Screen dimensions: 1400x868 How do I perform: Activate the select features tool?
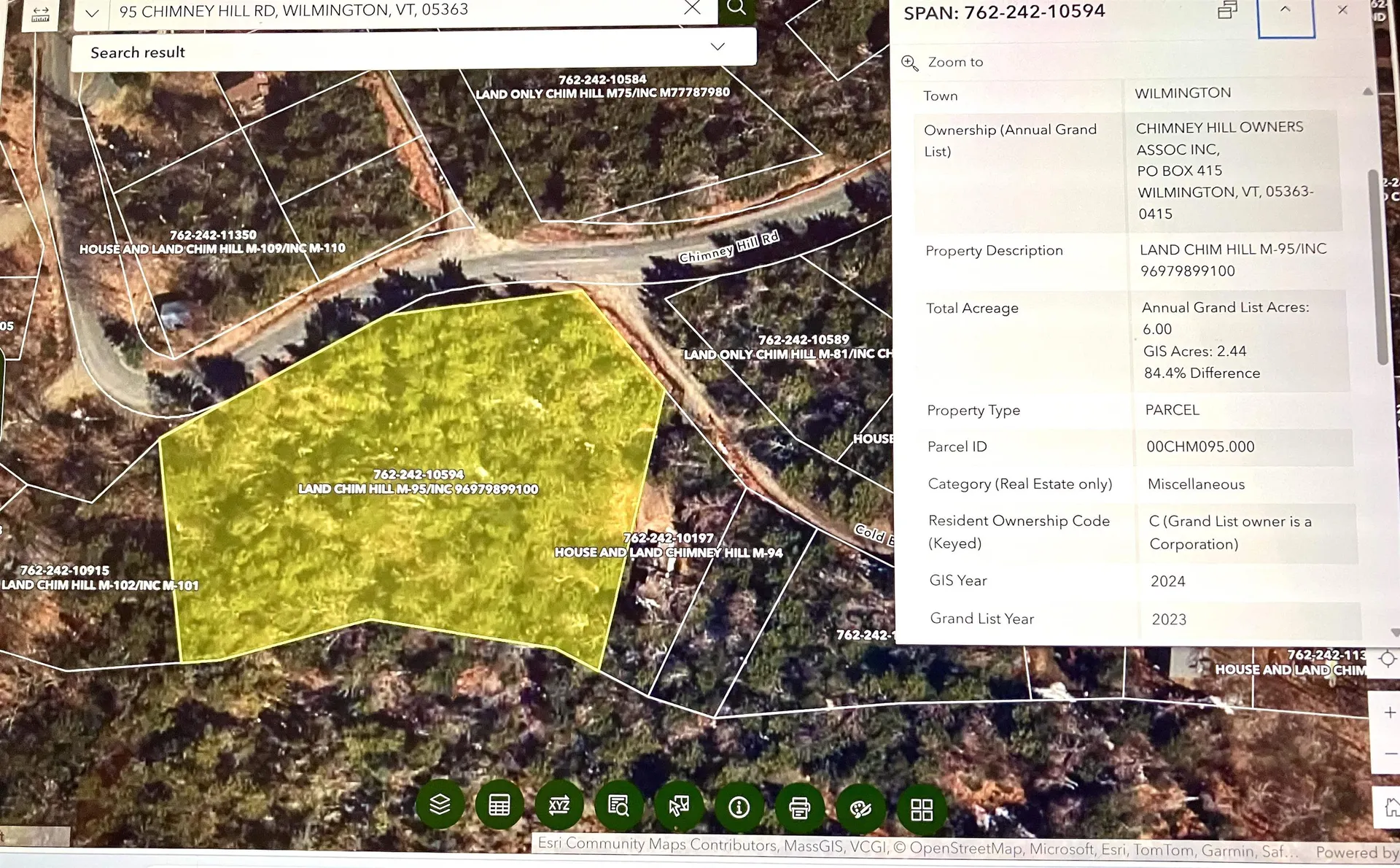679,807
